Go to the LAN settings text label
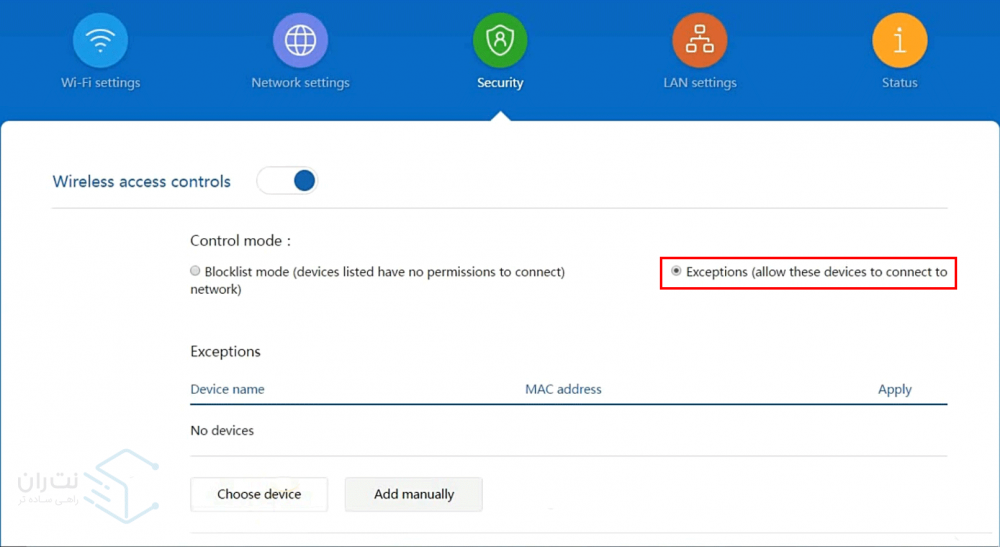Viewport: 1000px width, 547px height. pyautogui.click(x=700, y=83)
